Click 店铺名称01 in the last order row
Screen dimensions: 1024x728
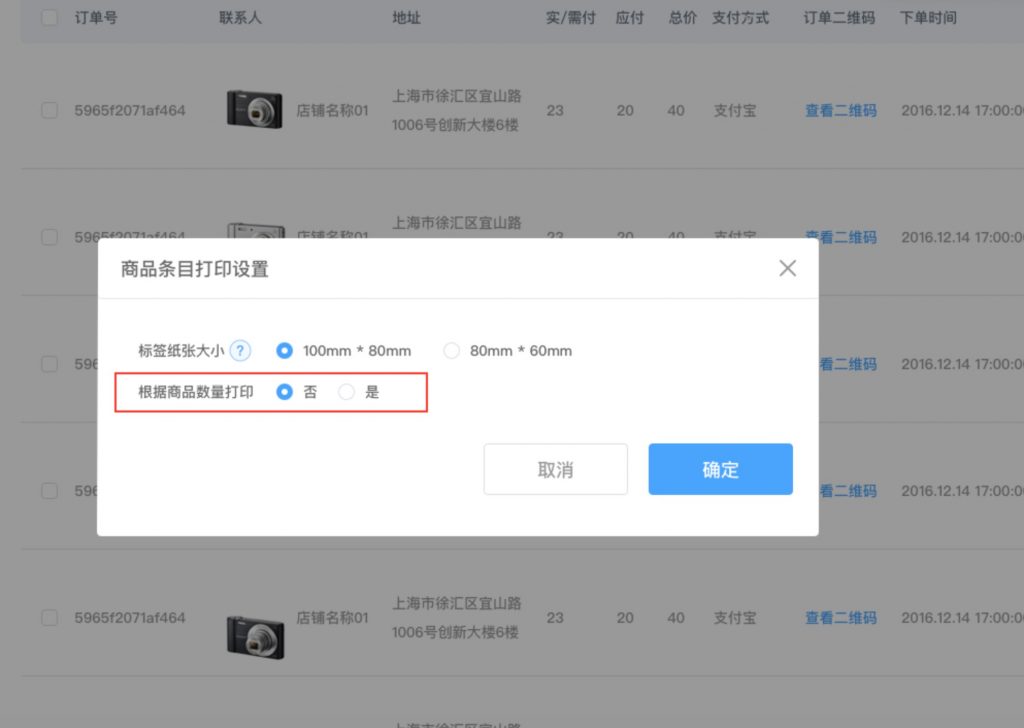pos(332,618)
